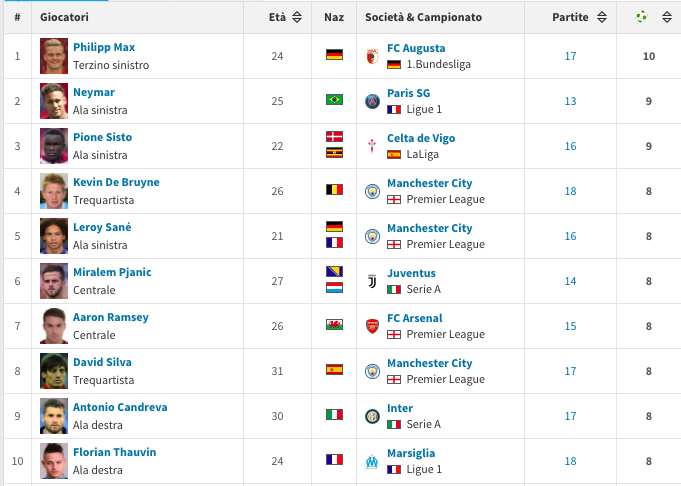Click Miralem Pjanic's portrait thumbnail
Screen dimensions: 681x486
[x=54, y=281]
